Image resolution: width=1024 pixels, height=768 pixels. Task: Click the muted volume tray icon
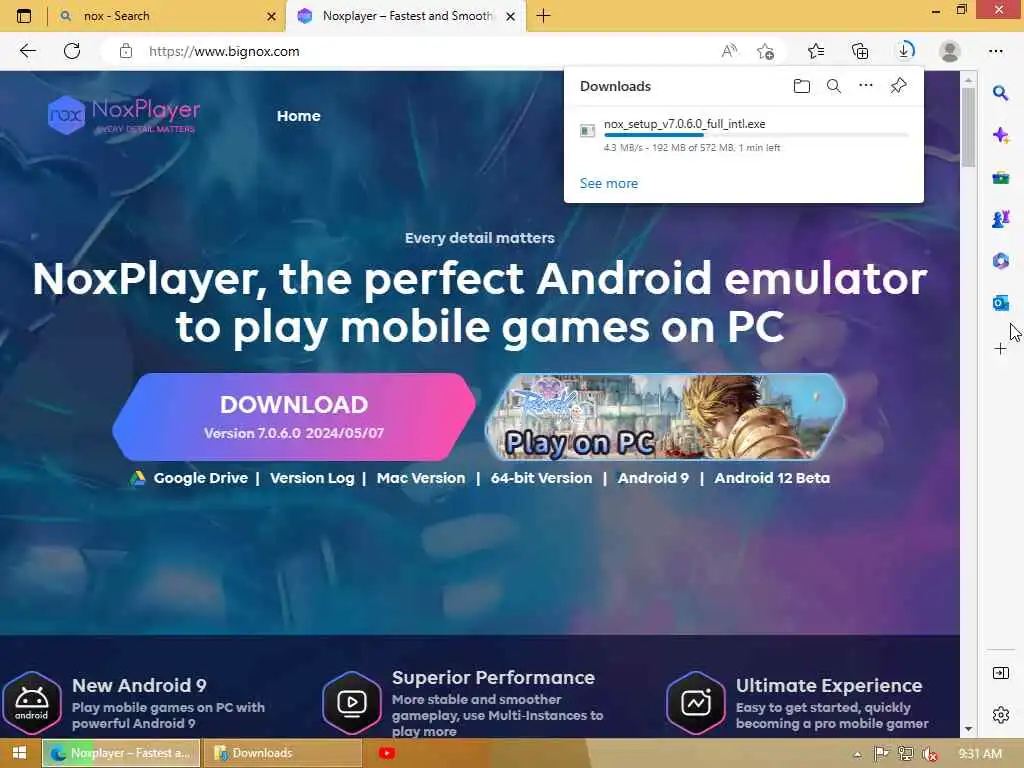tap(930, 754)
